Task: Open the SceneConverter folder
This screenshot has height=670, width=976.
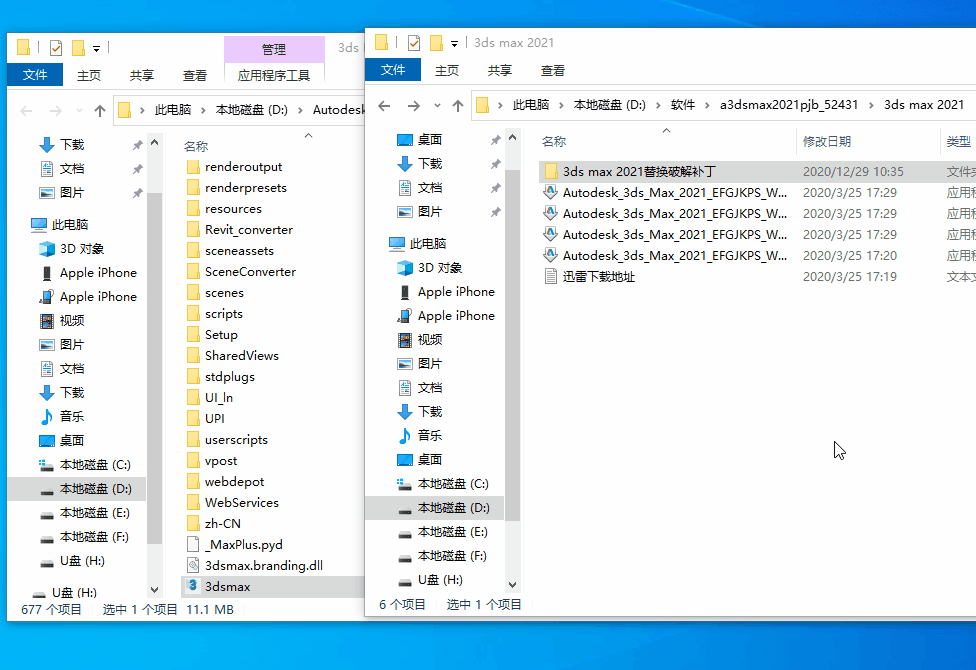Action: click(x=250, y=271)
